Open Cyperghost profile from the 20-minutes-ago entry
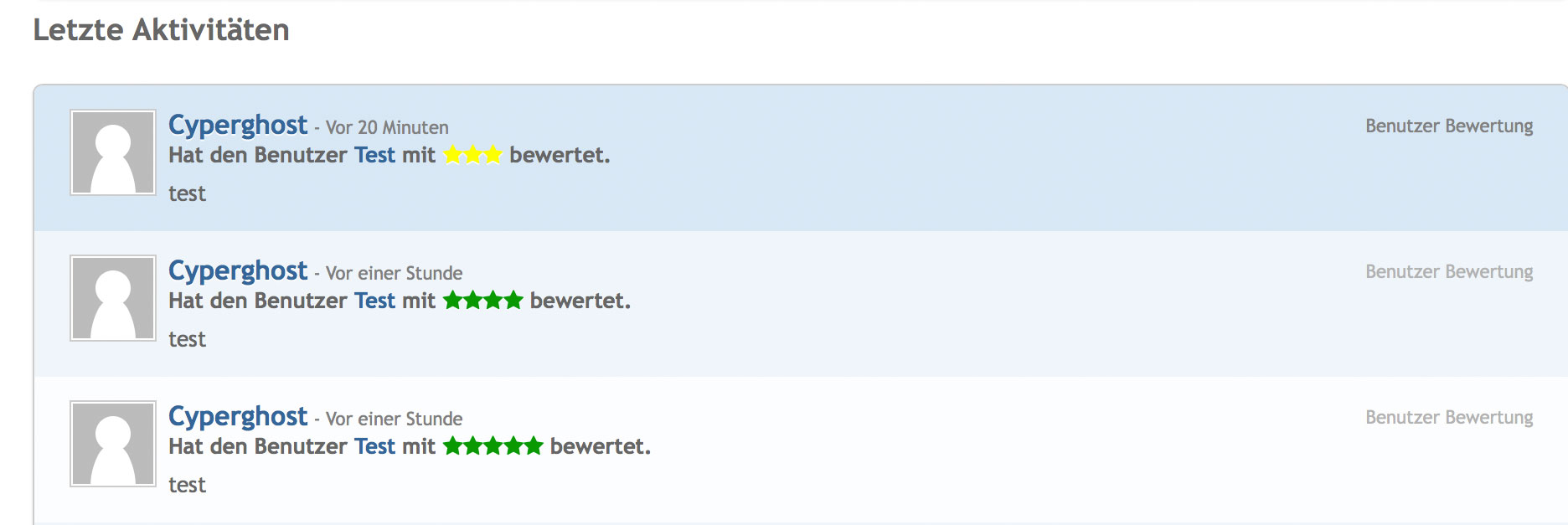The width and height of the screenshot is (1568, 525). [238, 126]
